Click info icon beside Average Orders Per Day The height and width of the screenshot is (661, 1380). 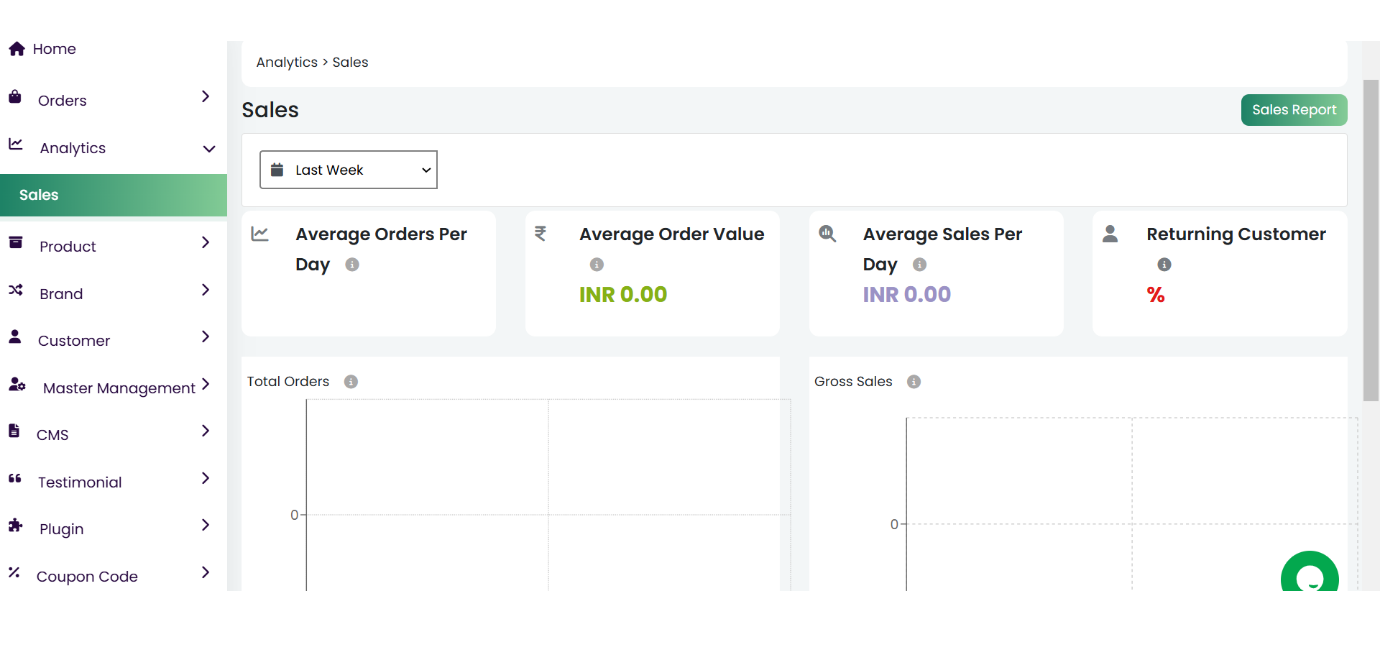coord(352,265)
